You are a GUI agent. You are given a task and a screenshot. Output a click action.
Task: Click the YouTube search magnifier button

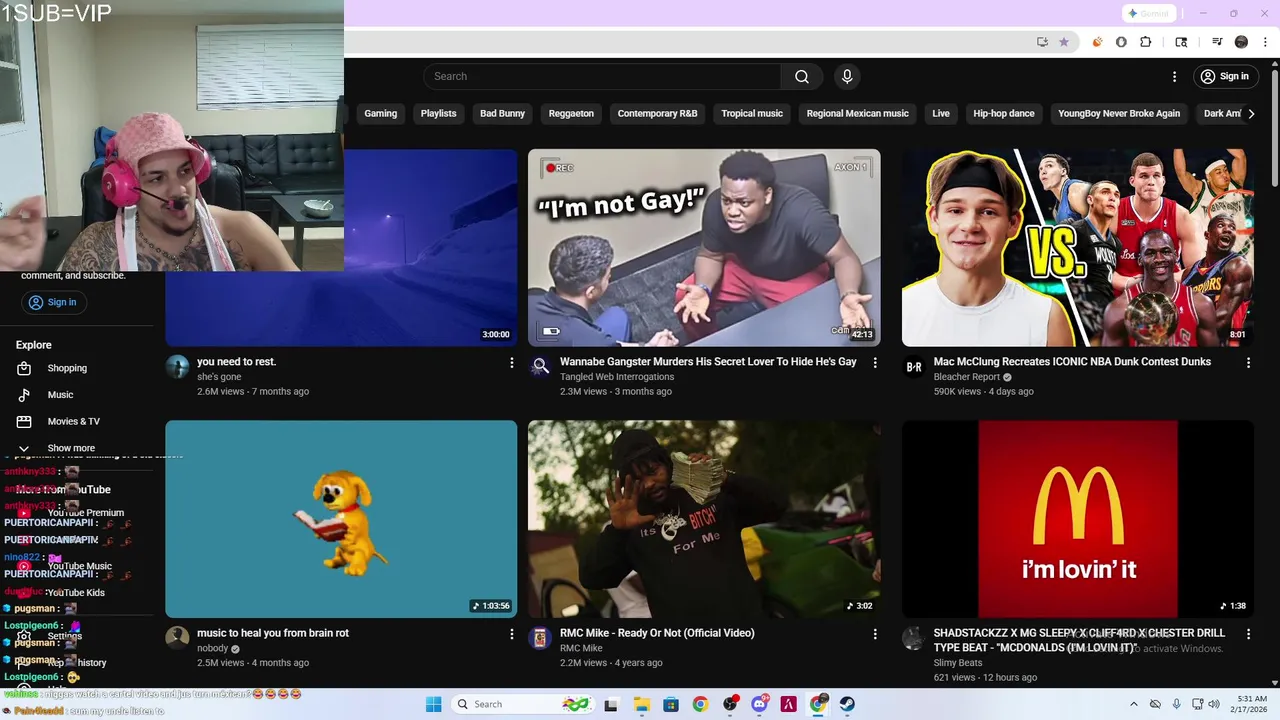pyautogui.click(x=801, y=77)
